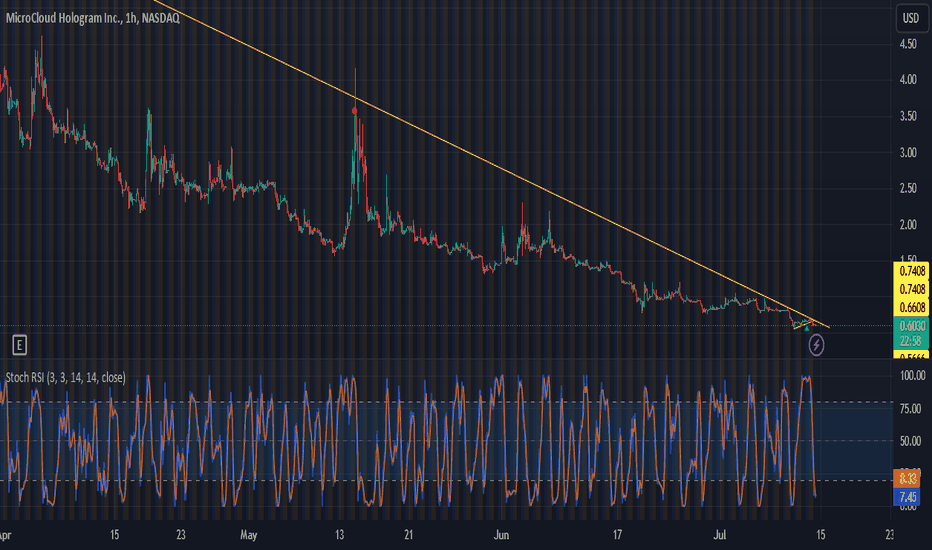The height and width of the screenshot is (550, 932).
Task: Click the Jun label on the time axis
Action: pos(501,535)
